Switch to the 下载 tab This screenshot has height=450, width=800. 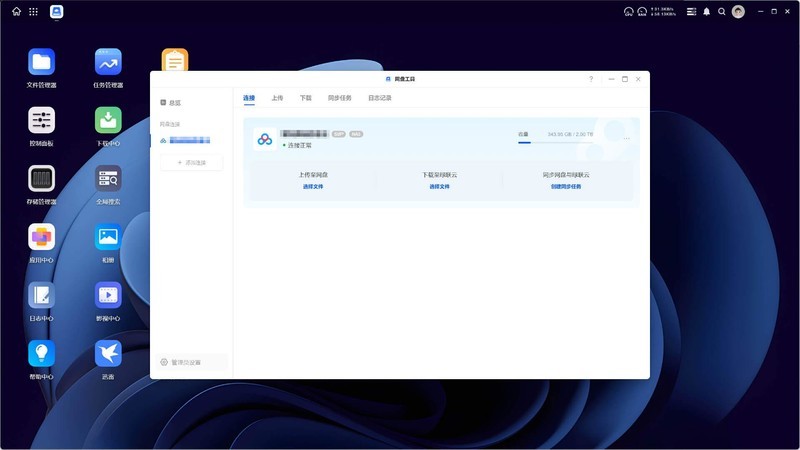(x=306, y=98)
